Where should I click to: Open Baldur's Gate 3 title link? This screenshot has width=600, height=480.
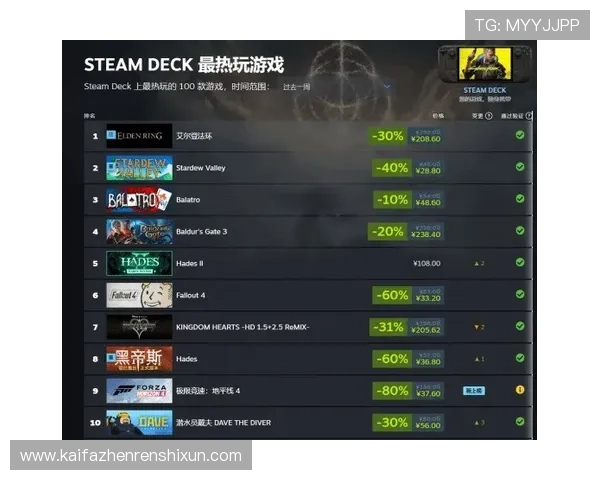click(x=201, y=232)
